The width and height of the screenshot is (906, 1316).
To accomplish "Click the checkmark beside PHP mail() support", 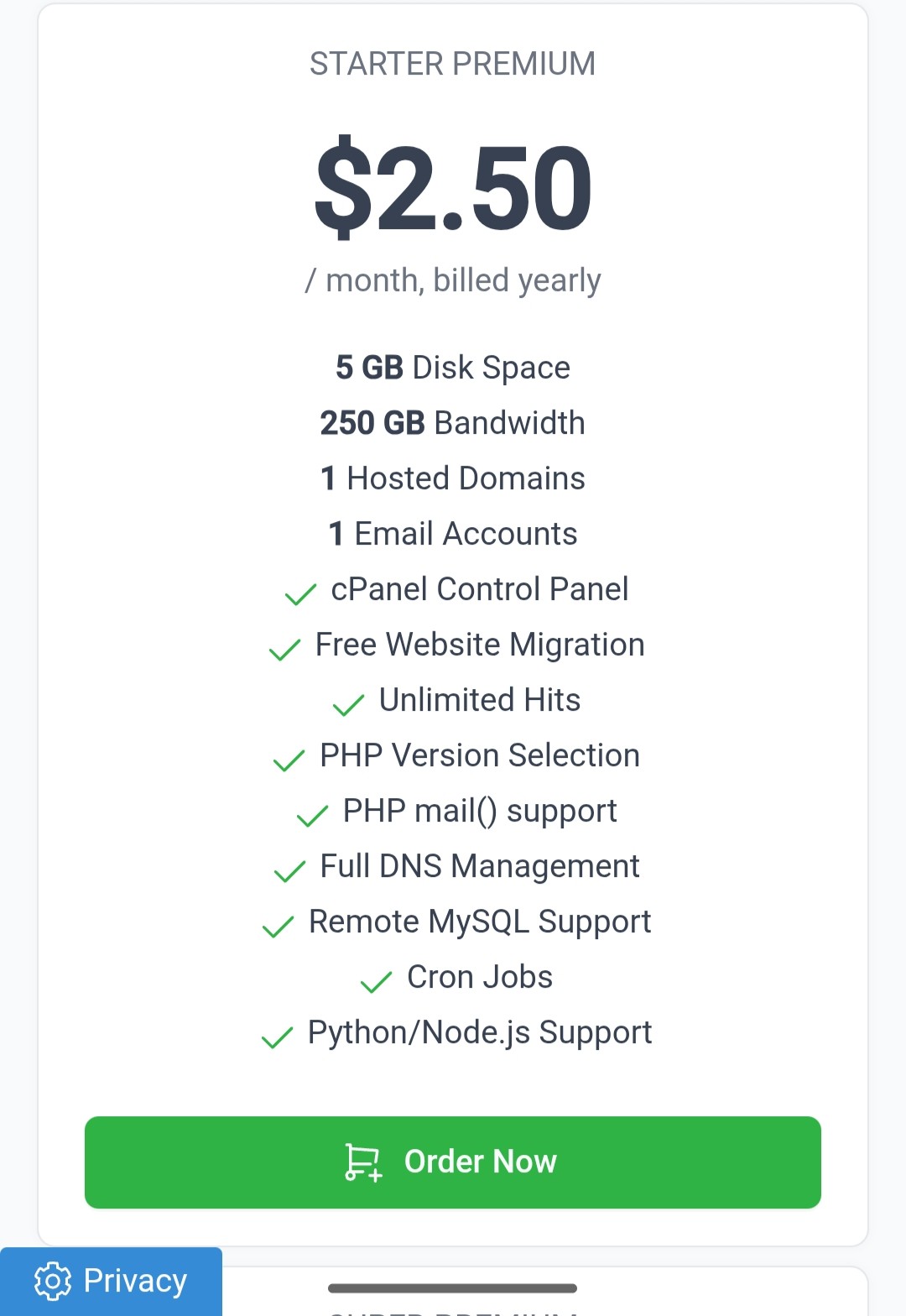I will click(x=312, y=816).
